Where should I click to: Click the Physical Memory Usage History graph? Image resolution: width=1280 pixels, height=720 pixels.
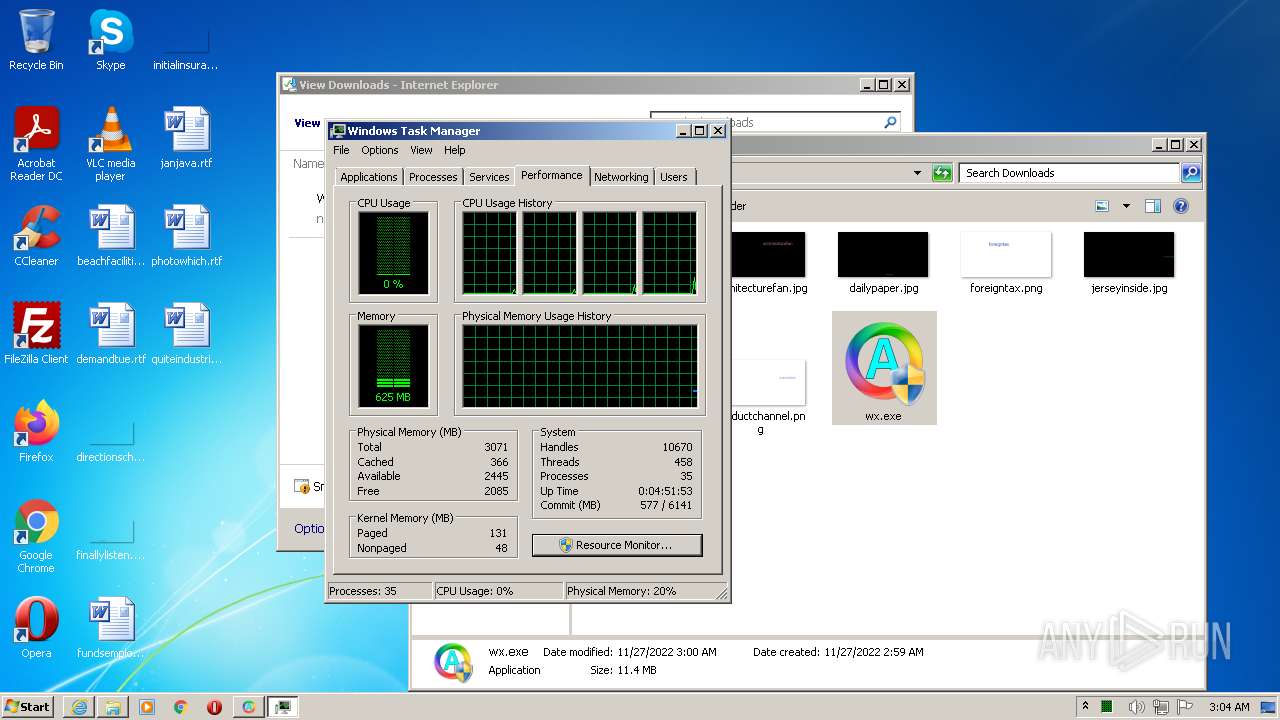[x=579, y=366]
